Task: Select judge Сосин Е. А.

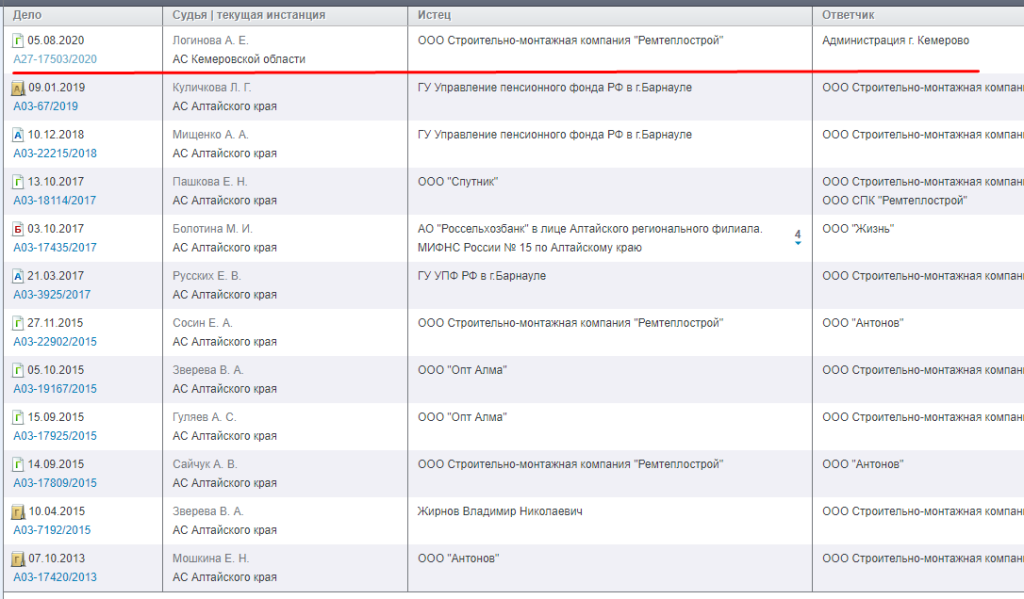Action: [202, 323]
